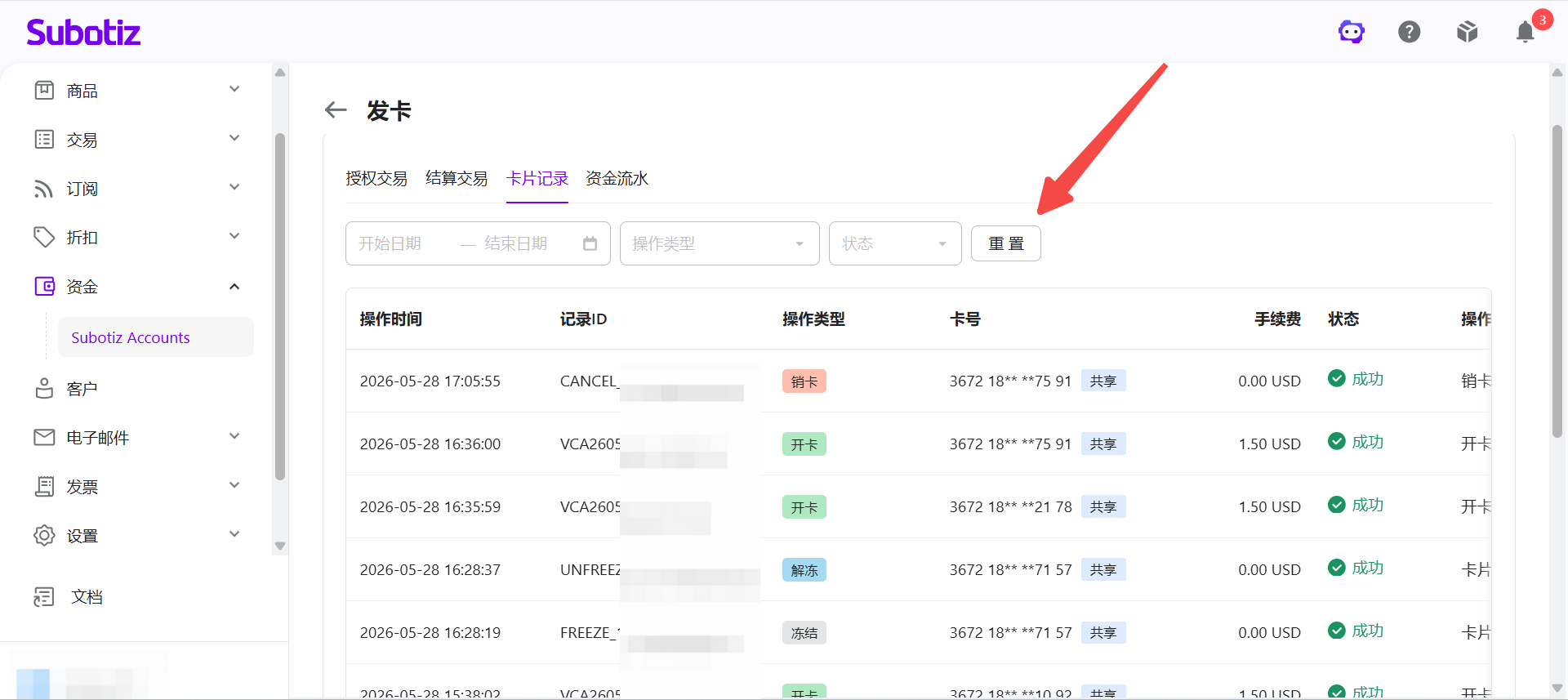
Task: Expand the 发票 menu chevron
Action: coord(234,485)
